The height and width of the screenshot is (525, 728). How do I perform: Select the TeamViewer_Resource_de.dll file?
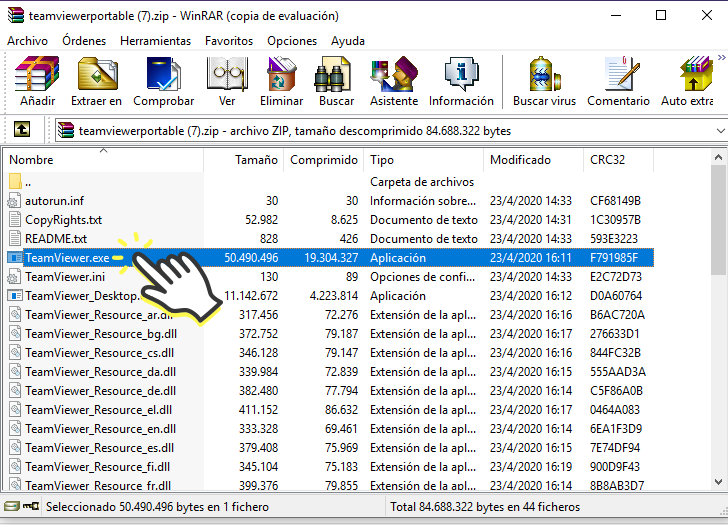[100, 391]
